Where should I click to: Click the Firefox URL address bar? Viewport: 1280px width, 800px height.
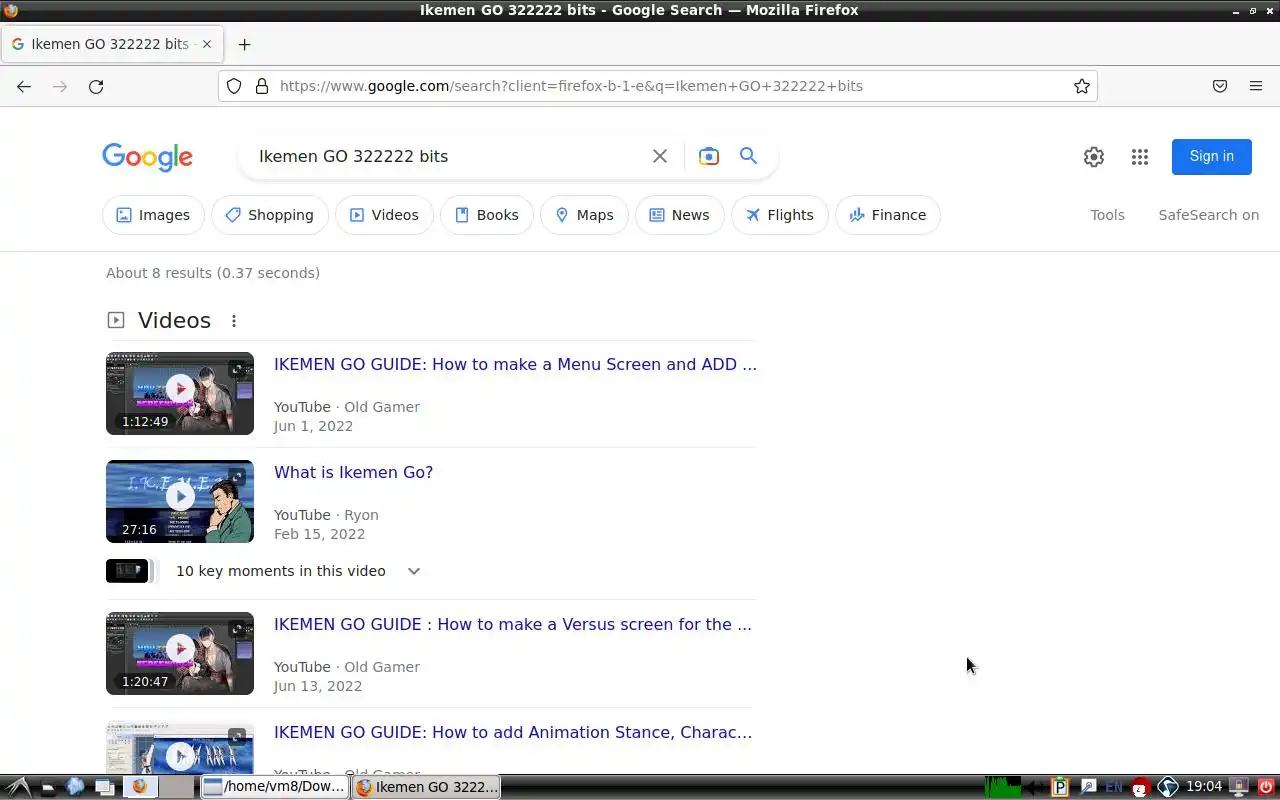click(x=660, y=86)
